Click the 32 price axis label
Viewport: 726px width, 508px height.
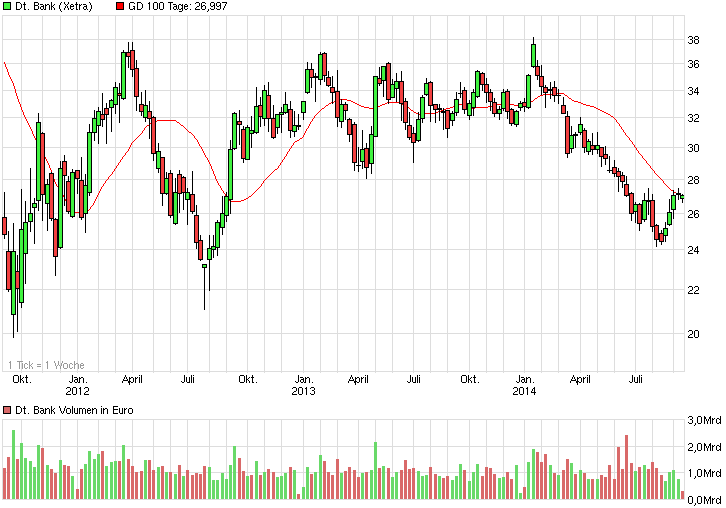click(693, 118)
